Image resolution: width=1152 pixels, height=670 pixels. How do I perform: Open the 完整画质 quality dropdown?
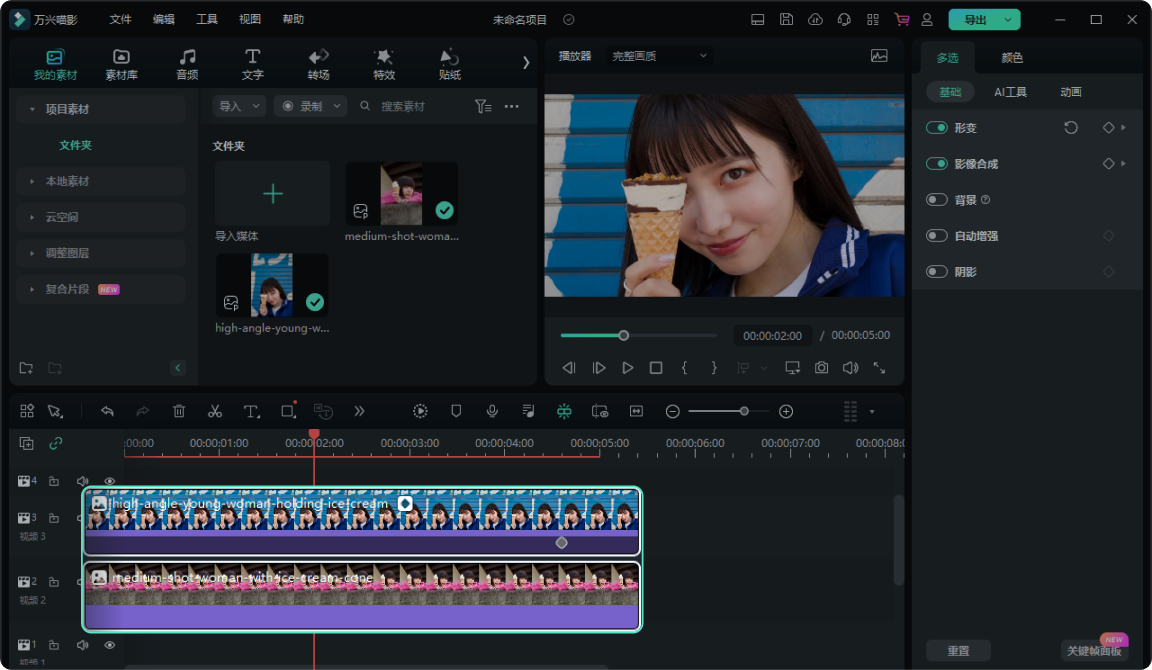point(659,56)
